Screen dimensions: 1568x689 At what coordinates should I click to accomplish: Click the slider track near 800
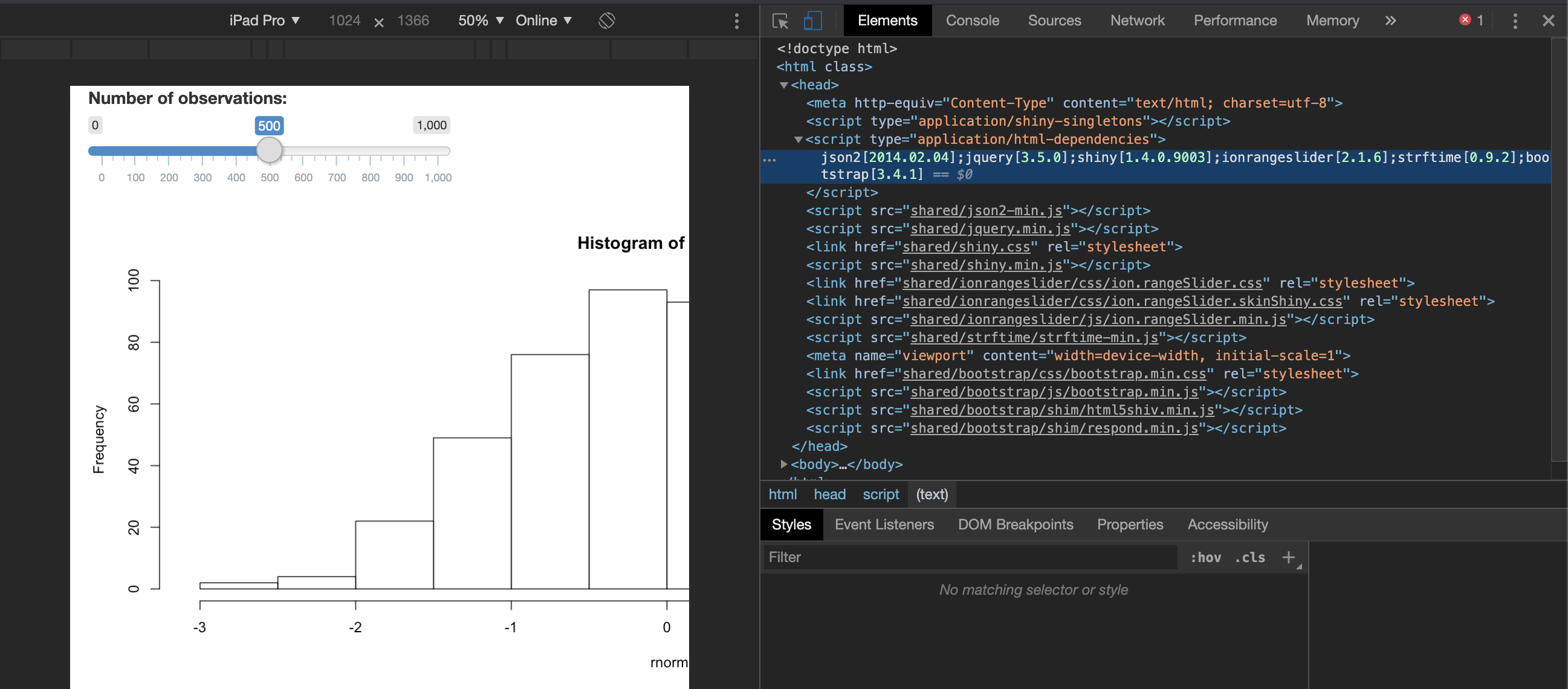tap(370, 151)
